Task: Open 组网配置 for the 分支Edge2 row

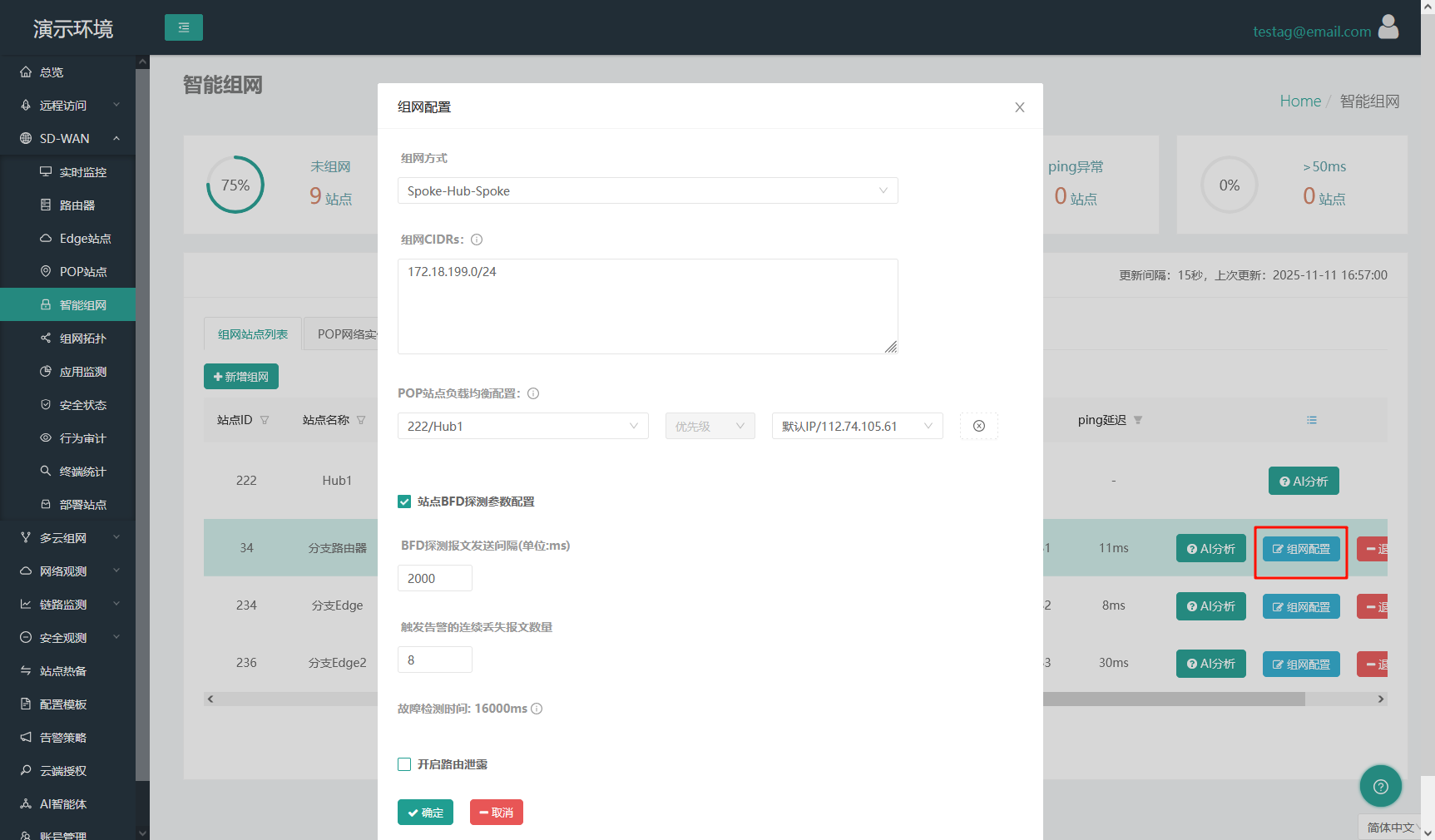Action: pos(1301,664)
